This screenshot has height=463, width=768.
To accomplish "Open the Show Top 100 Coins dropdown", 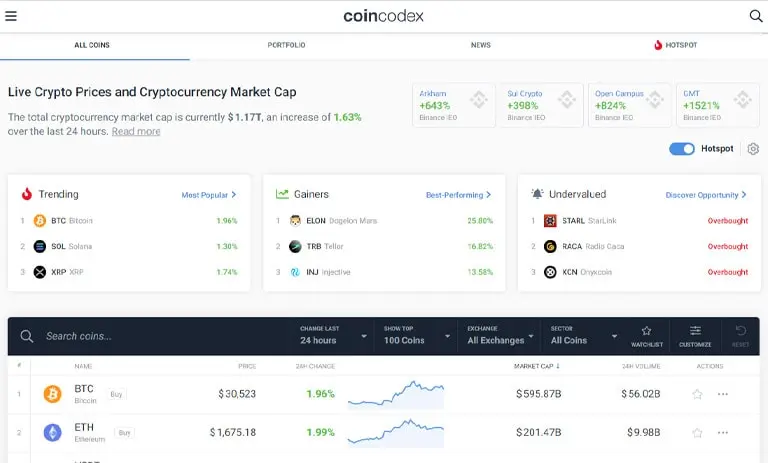I will 416,336.
